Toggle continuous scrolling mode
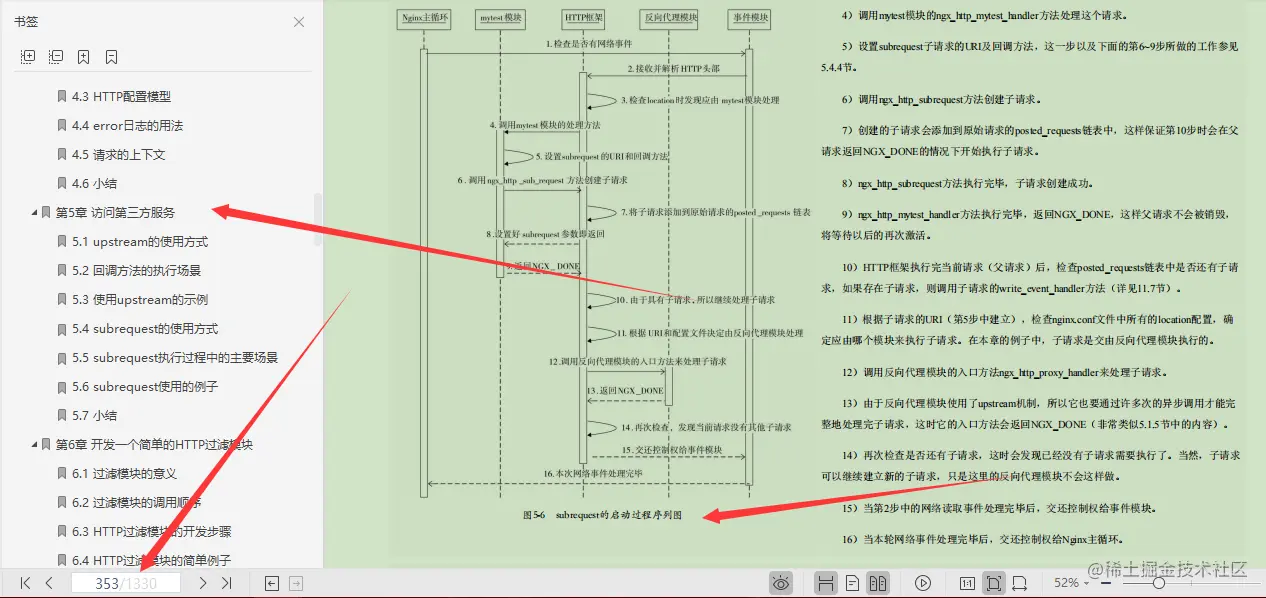Viewport: 1266px width, 598px height. pyautogui.click(x=826, y=583)
